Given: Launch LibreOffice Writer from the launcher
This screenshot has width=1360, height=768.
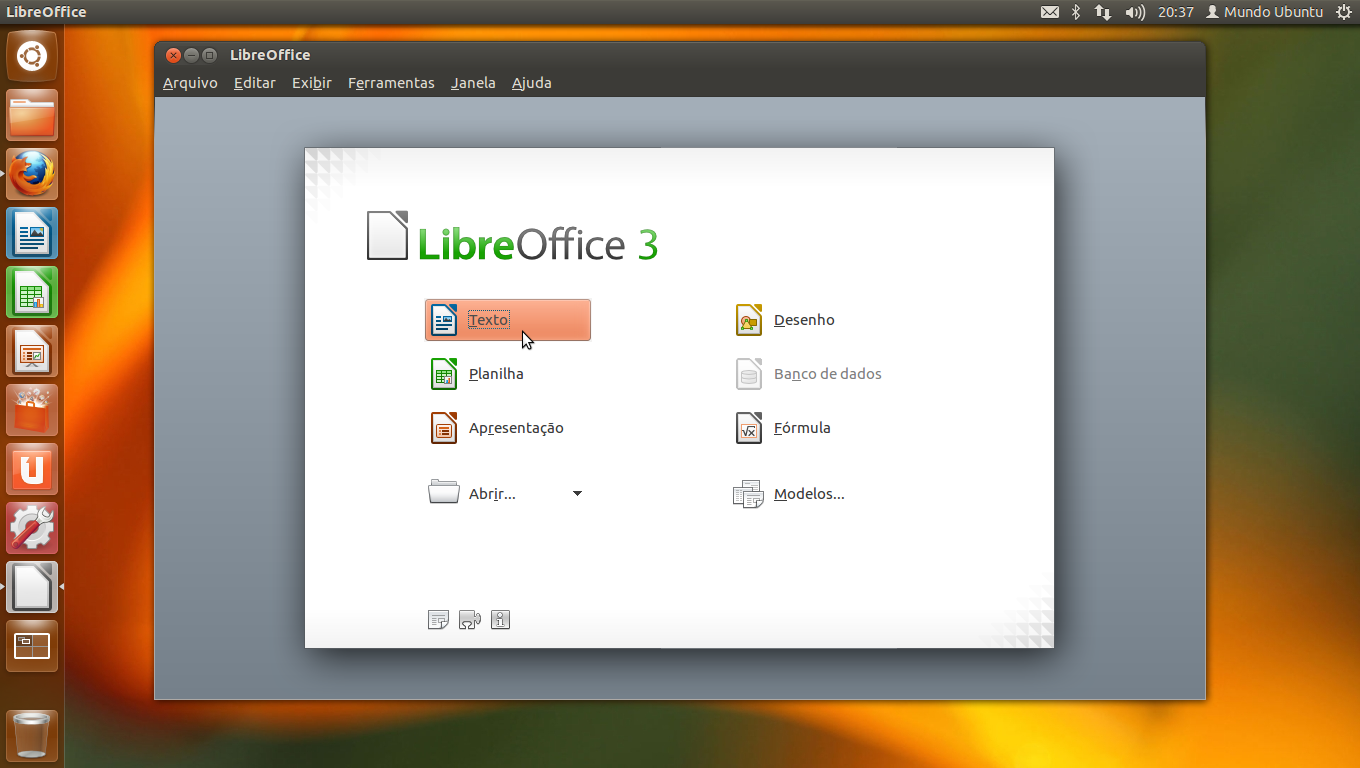Looking at the screenshot, I should [x=32, y=233].
